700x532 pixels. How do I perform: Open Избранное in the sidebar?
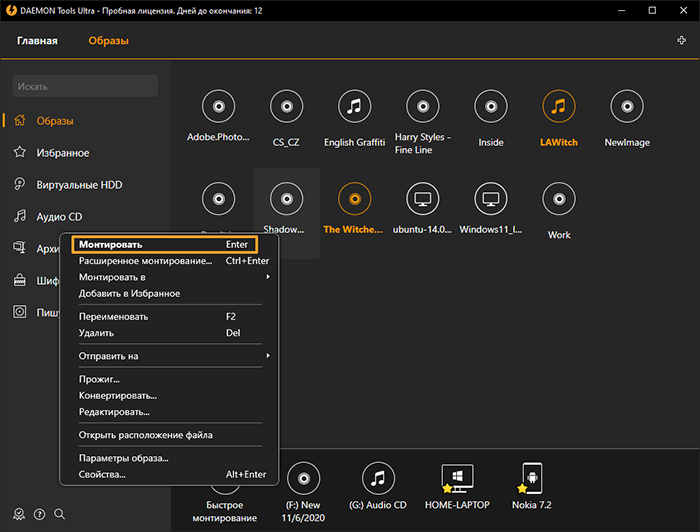point(62,153)
